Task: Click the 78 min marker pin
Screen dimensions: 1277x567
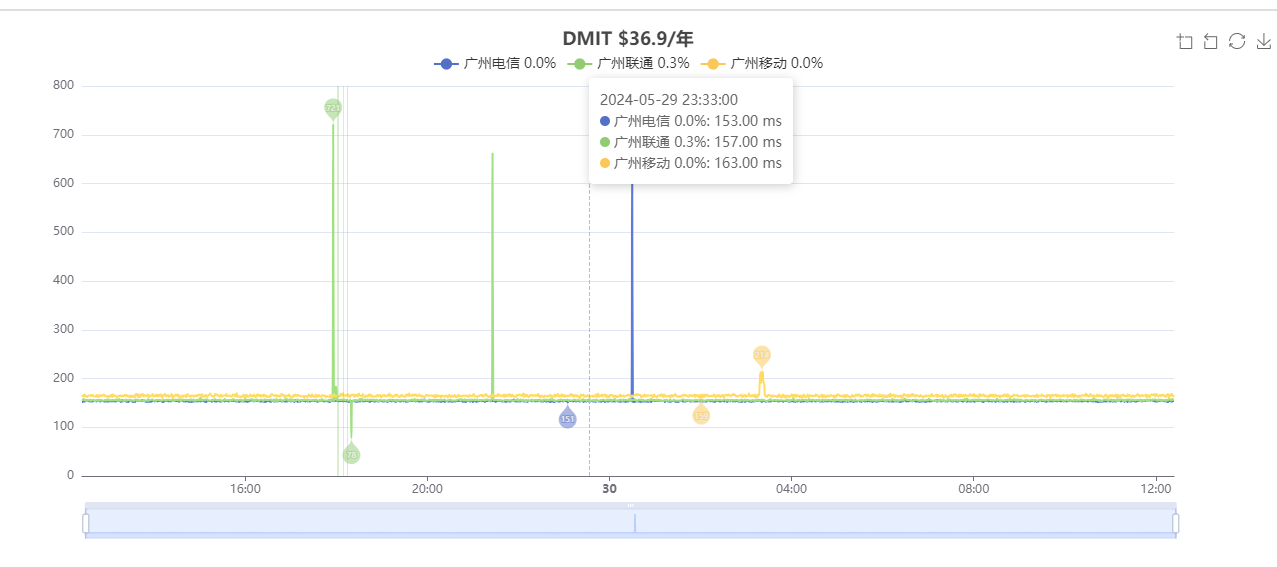Action: (351, 453)
